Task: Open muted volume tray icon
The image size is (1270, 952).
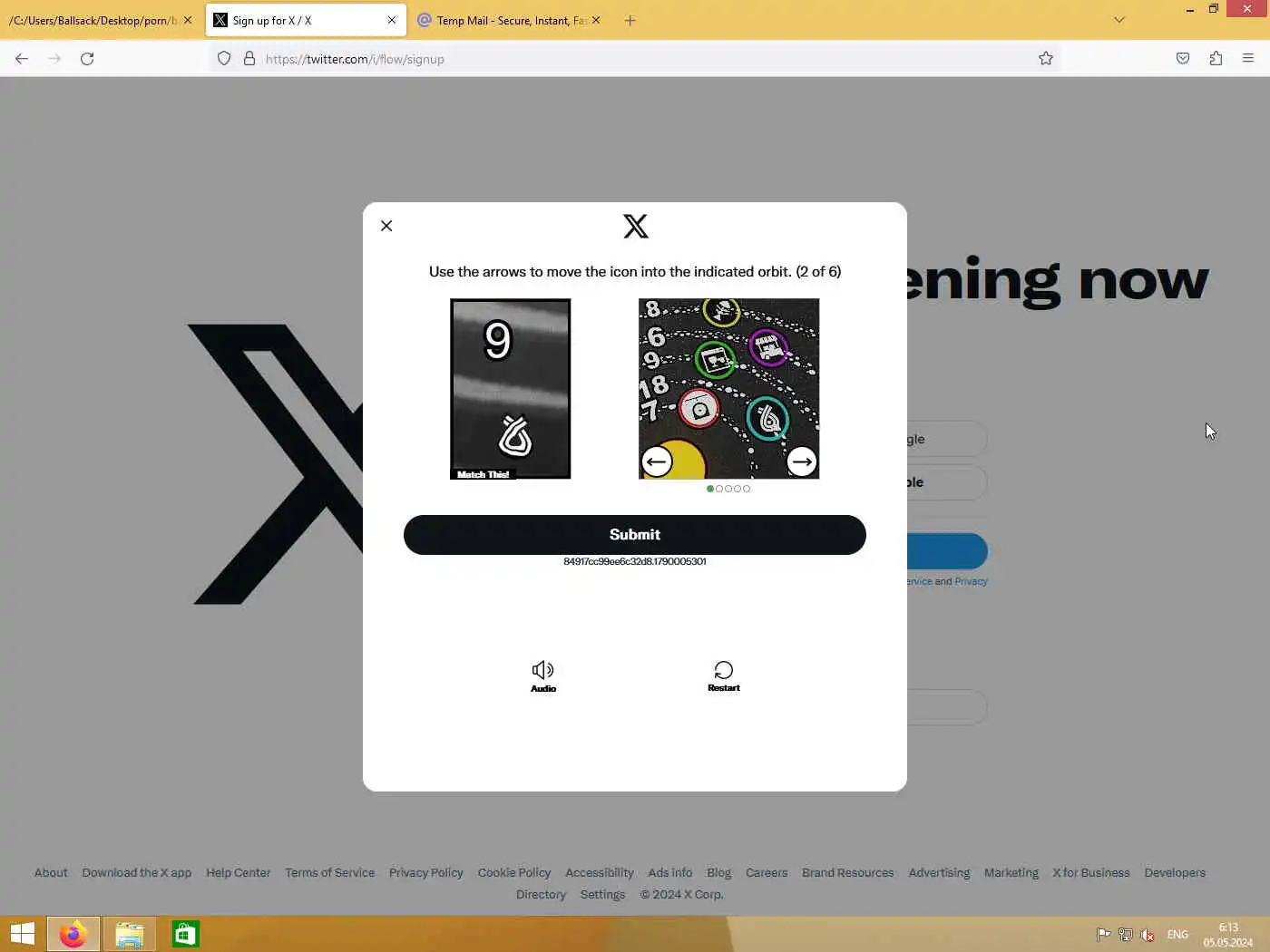Action: pos(1148,935)
